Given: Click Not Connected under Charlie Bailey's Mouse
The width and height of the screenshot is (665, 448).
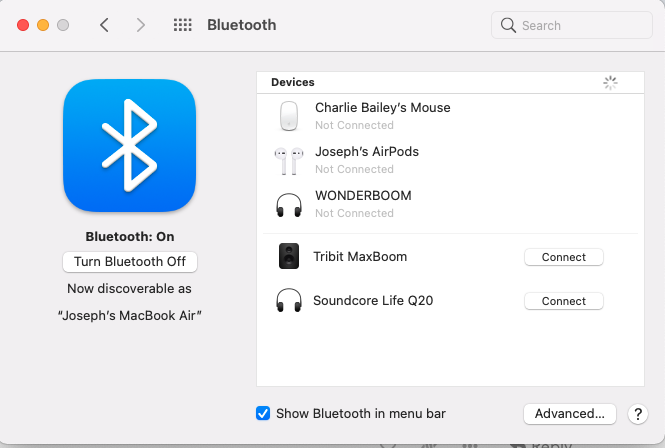Looking at the screenshot, I should pos(354,125).
